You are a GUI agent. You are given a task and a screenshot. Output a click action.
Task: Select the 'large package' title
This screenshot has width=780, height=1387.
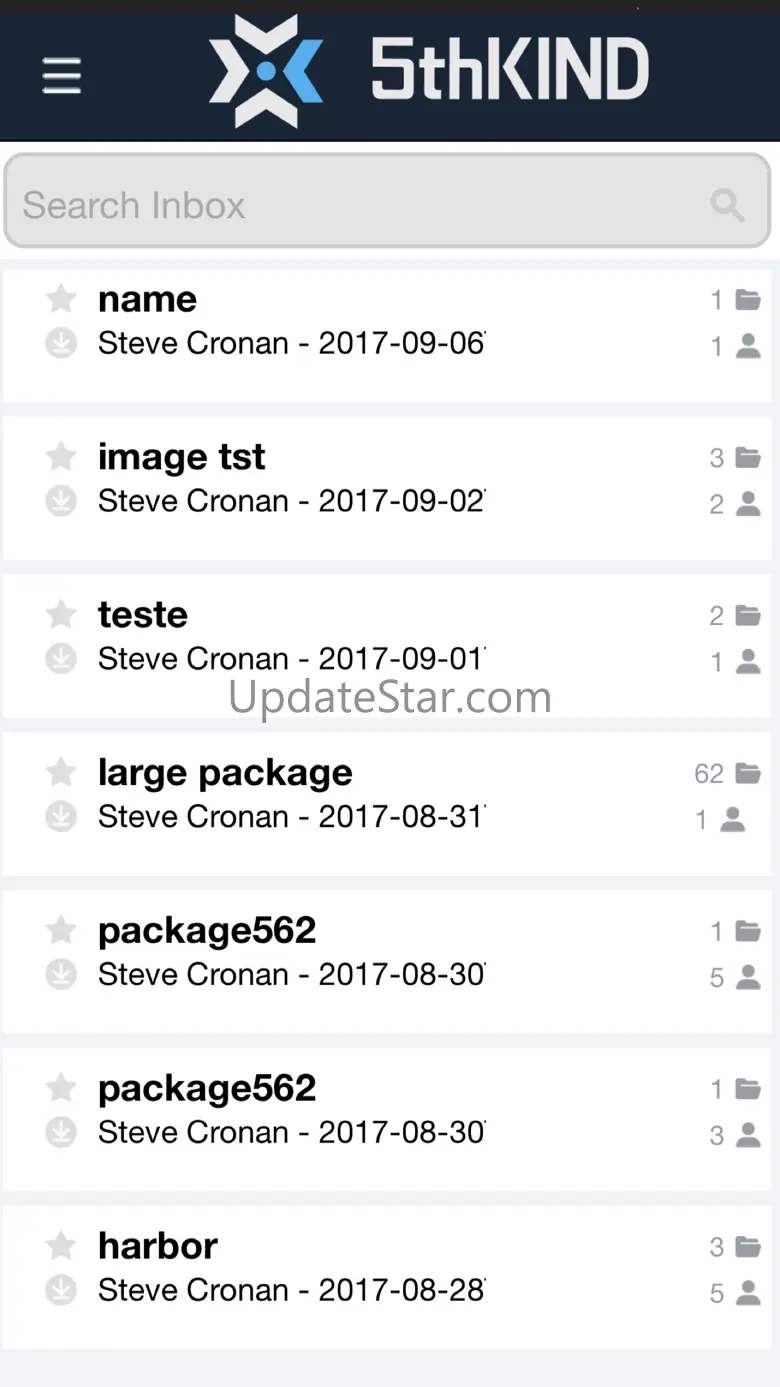pyautogui.click(x=225, y=773)
